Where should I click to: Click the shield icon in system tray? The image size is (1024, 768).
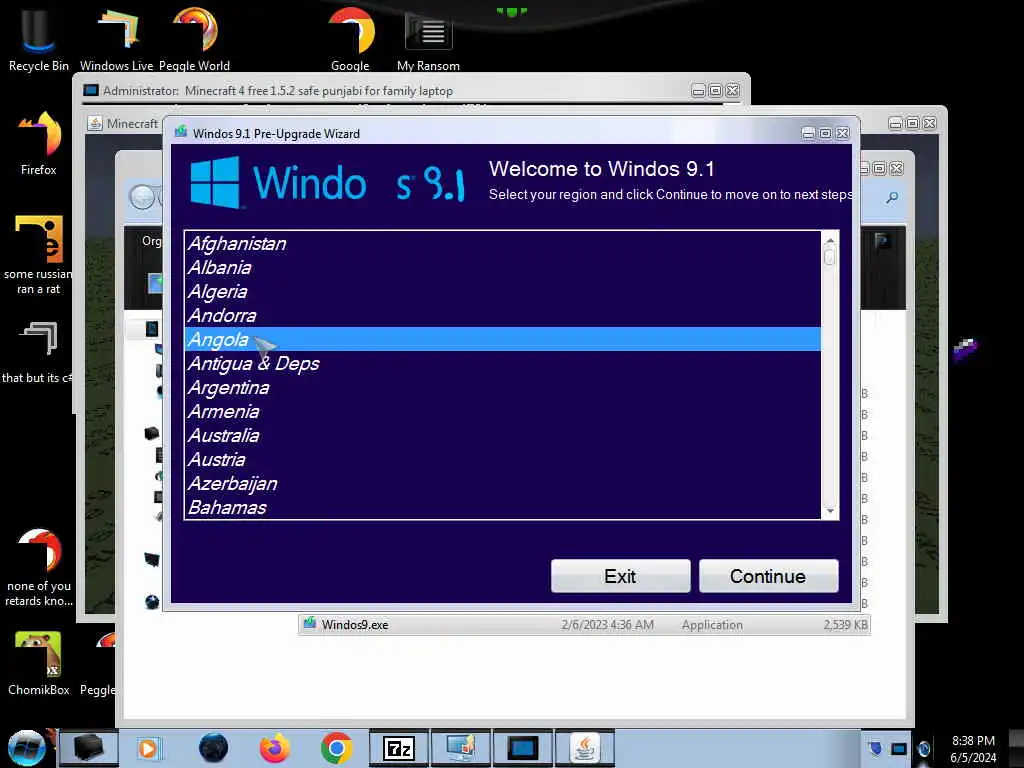click(875, 748)
